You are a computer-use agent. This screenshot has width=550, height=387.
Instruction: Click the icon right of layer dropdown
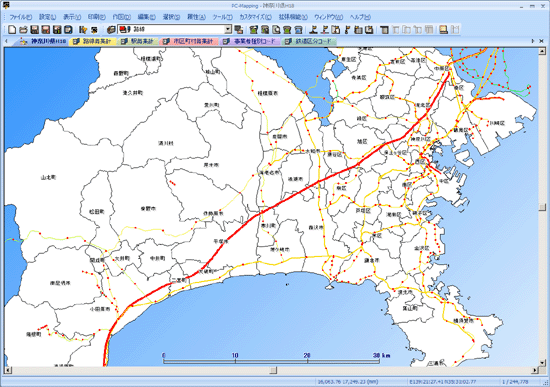239,29
